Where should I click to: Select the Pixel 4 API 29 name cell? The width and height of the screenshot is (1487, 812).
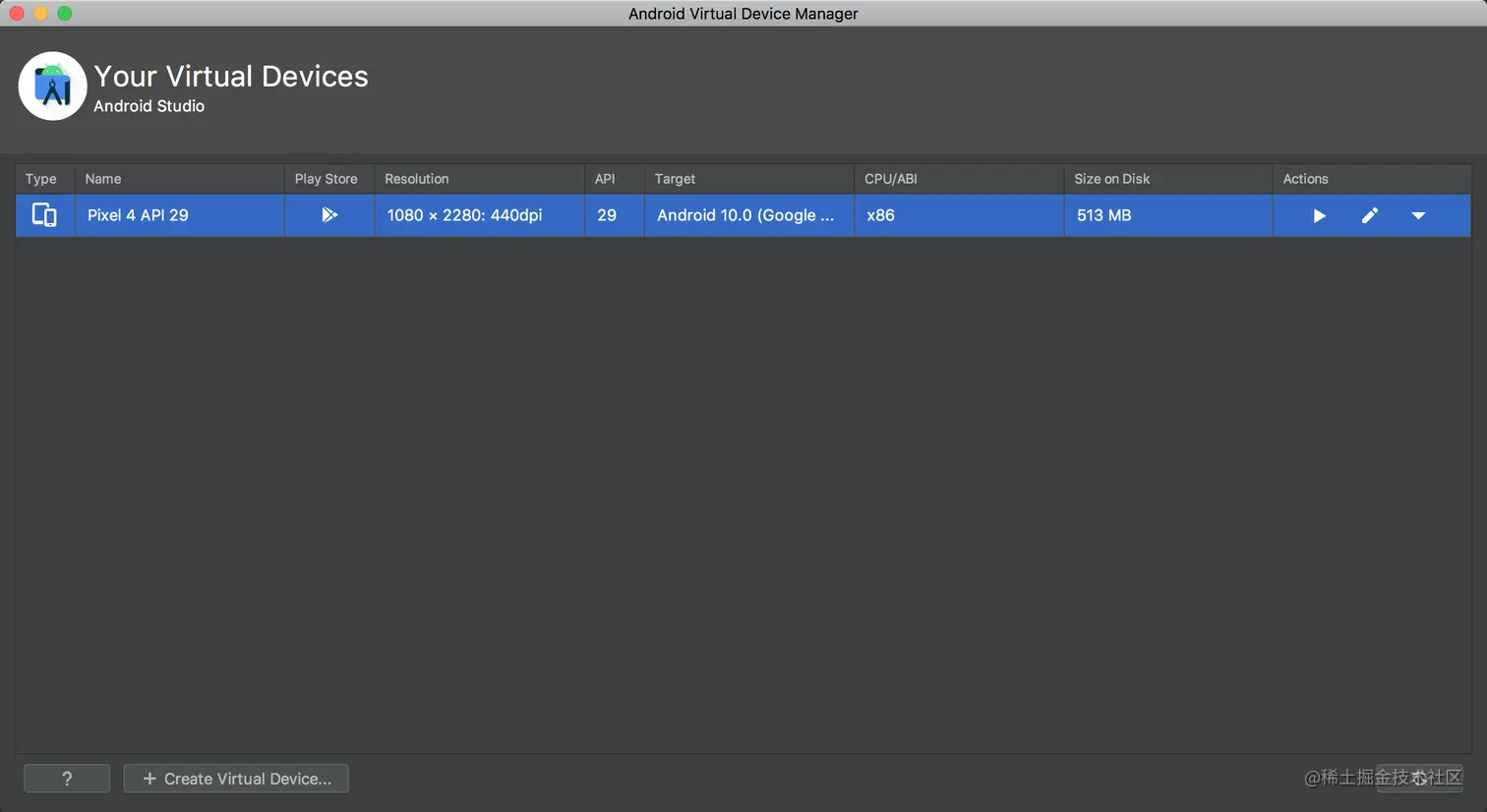180,215
